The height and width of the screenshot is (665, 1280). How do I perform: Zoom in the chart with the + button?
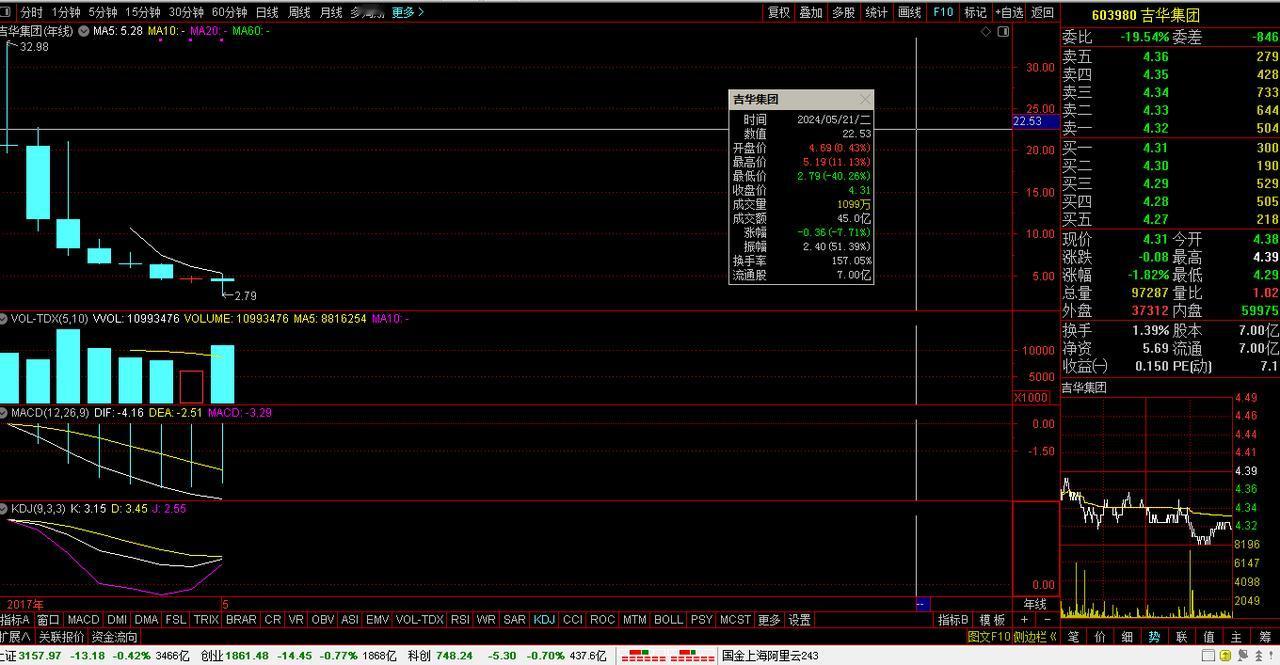[1024, 620]
